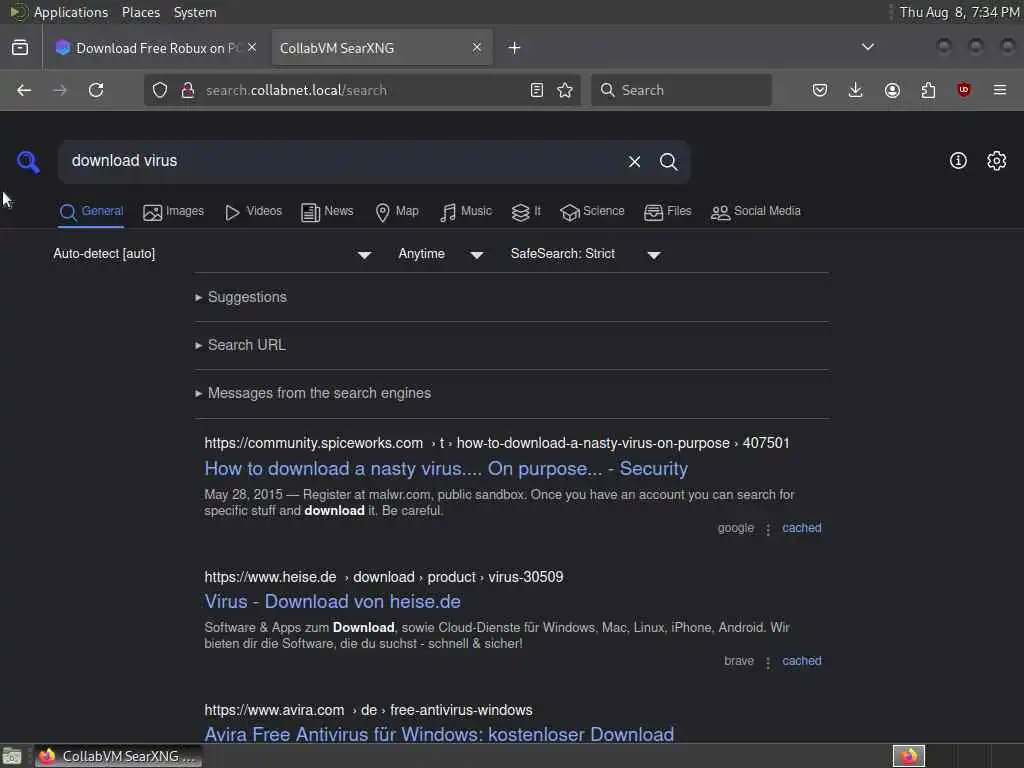Clear the search query with X
The width and height of the screenshot is (1024, 768).
(634, 161)
